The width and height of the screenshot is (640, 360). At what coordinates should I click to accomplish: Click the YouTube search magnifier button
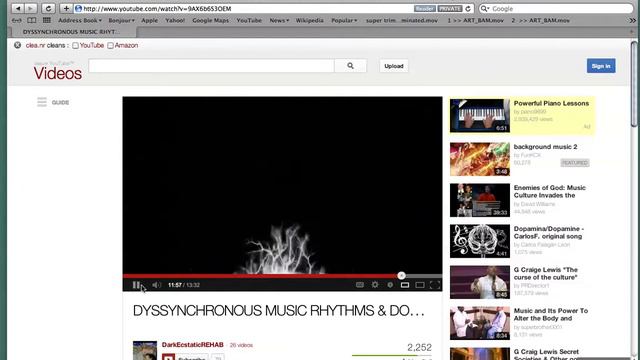tap(350, 66)
